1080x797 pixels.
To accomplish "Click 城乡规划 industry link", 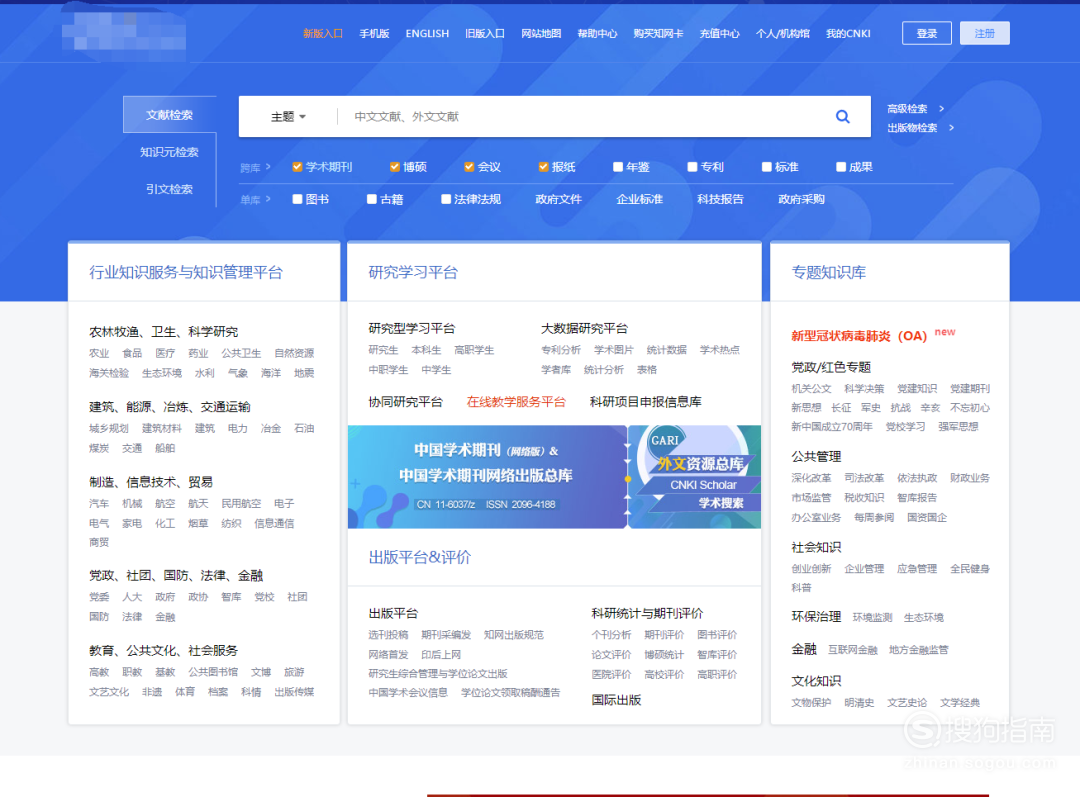I will (109, 428).
